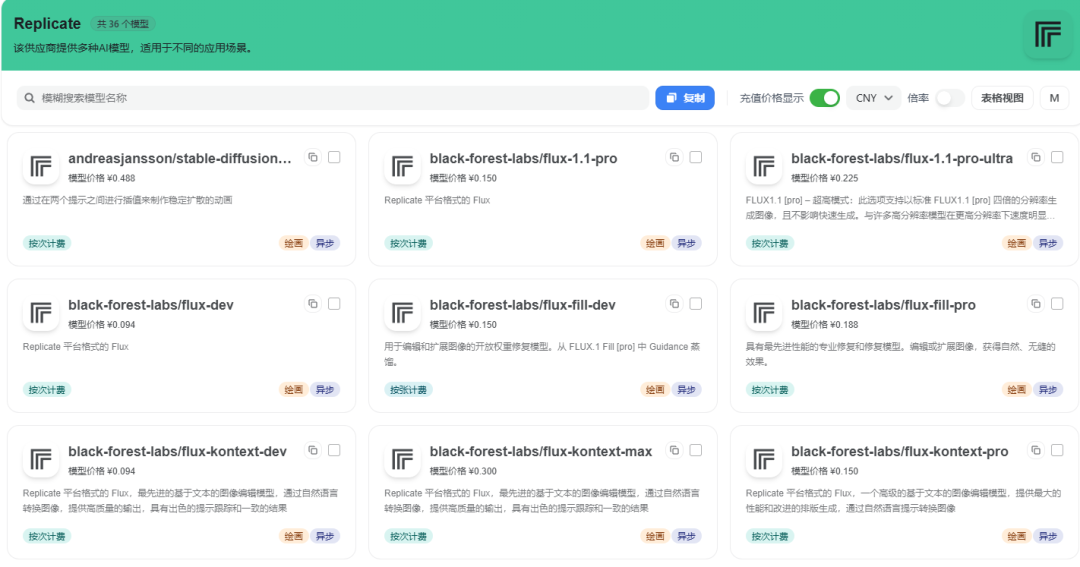1080x567 pixels.
Task: Open the black-forest-labs/flux-dev title
Action: [x=151, y=305]
